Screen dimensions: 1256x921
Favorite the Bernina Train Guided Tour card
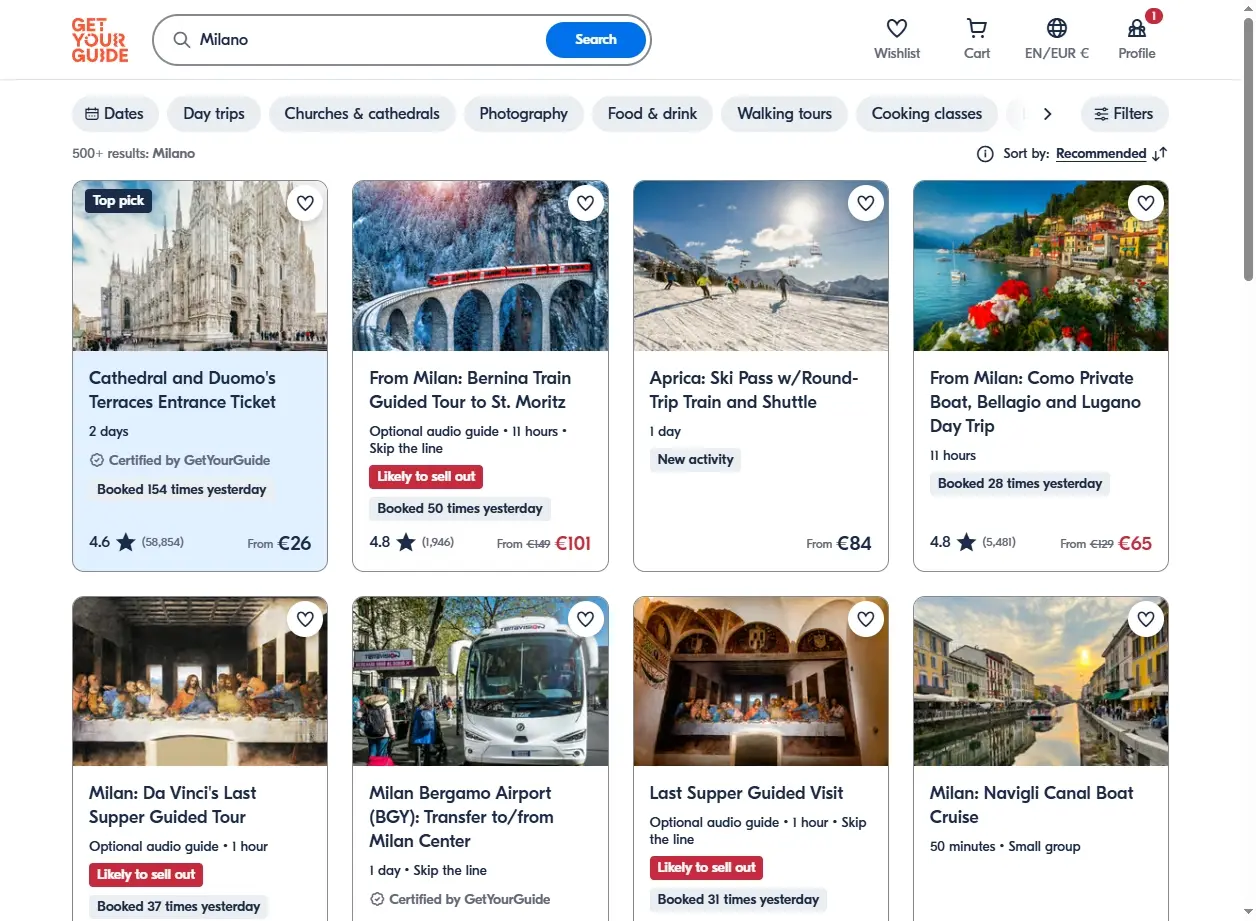[586, 203]
